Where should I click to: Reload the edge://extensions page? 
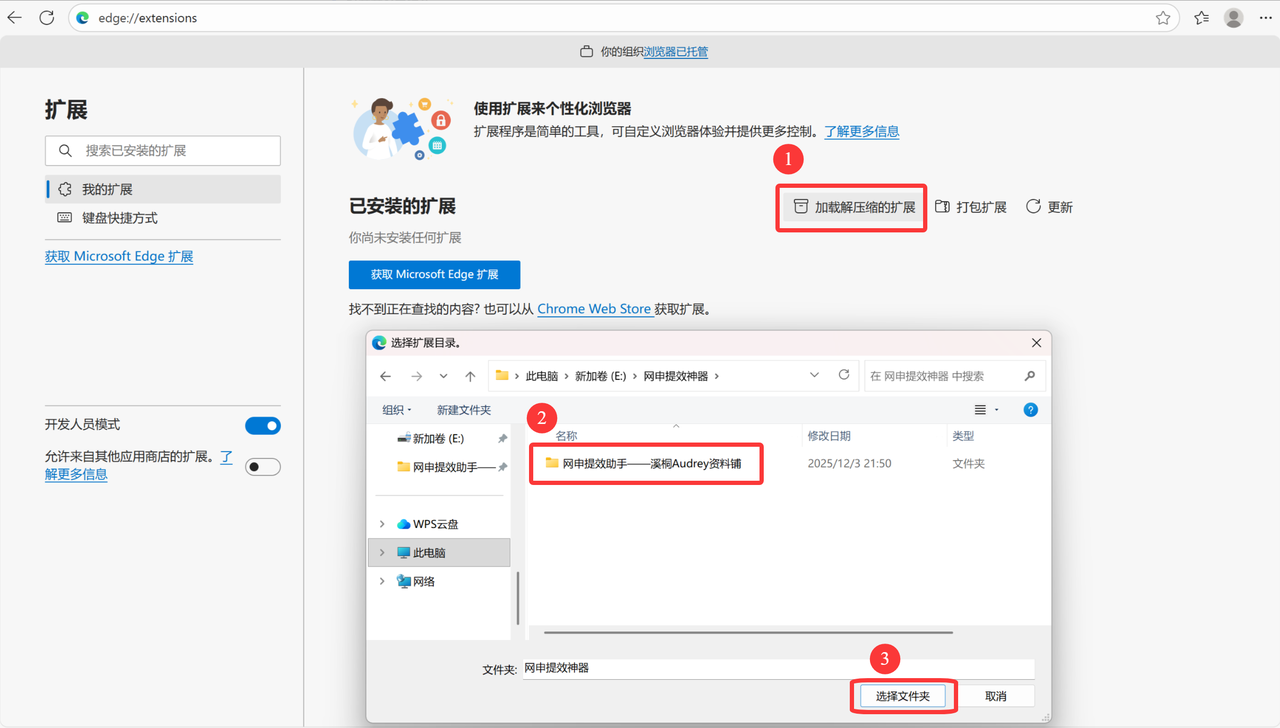[x=46, y=17]
